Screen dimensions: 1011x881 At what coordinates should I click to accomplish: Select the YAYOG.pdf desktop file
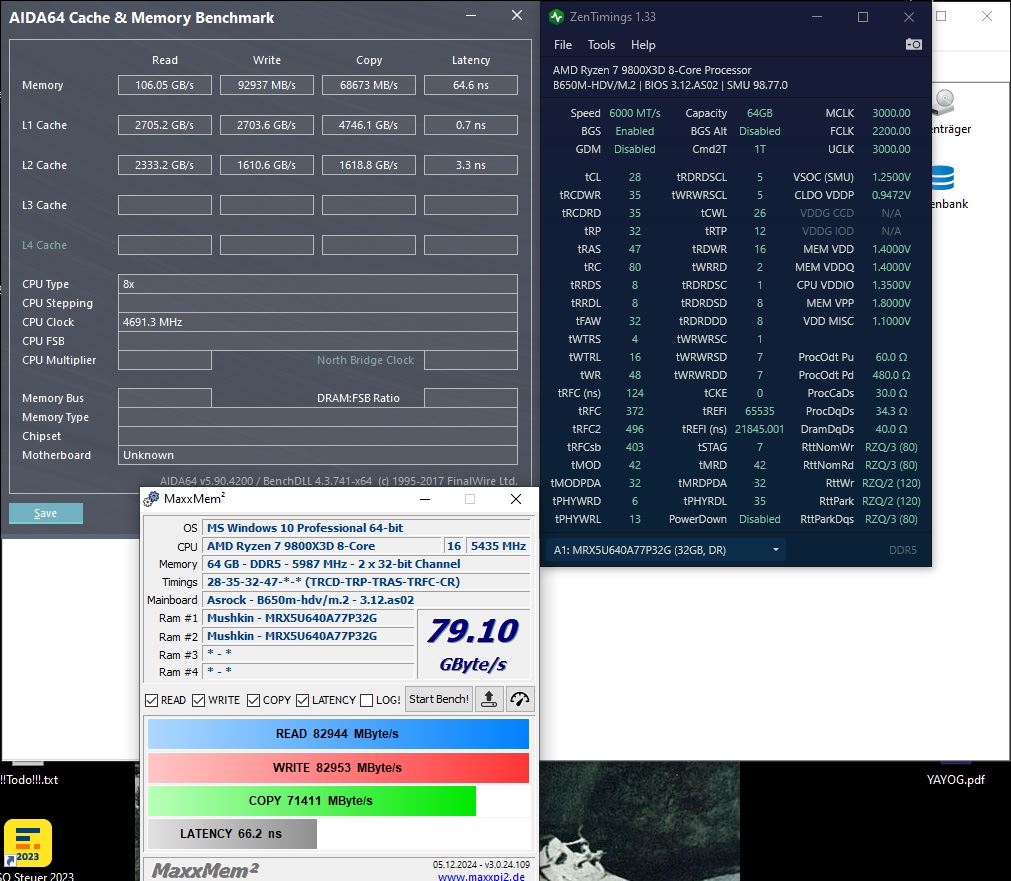pos(956,780)
